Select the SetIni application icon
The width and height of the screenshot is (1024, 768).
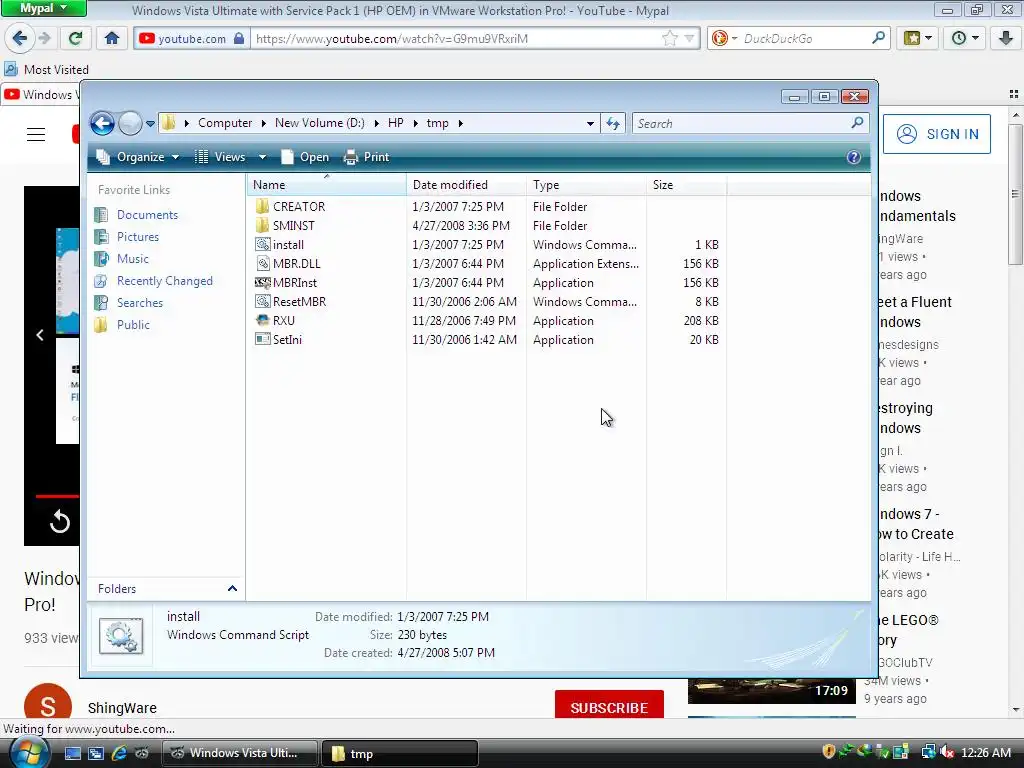(x=263, y=340)
